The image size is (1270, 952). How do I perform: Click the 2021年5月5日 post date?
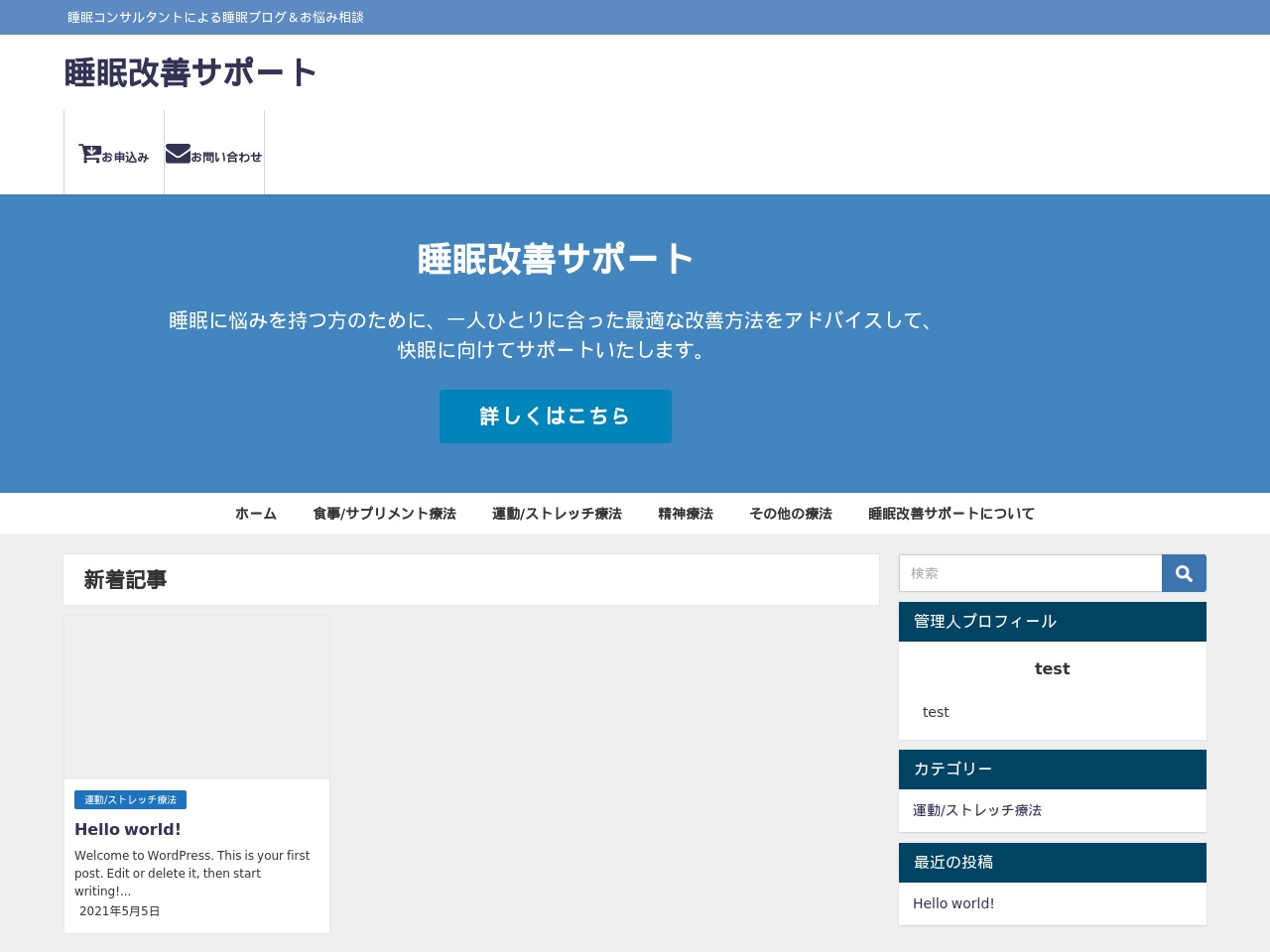coord(120,911)
